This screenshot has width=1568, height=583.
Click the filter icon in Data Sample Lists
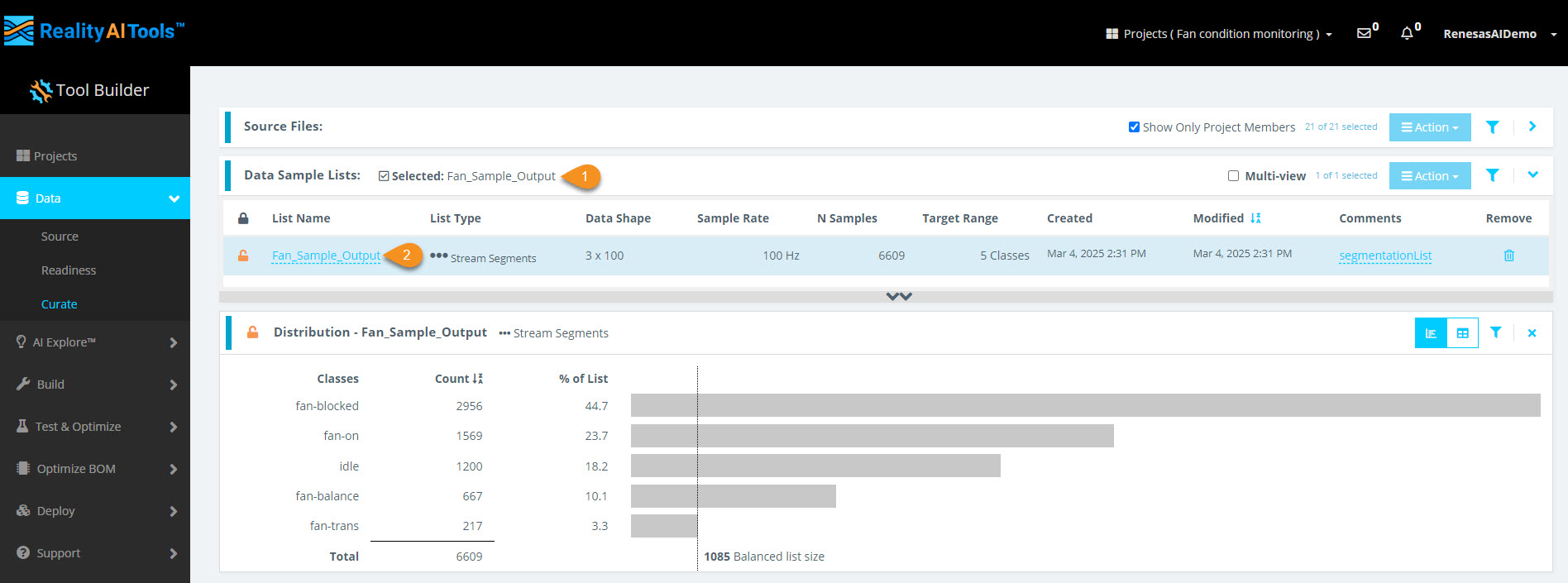point(1492,175)
